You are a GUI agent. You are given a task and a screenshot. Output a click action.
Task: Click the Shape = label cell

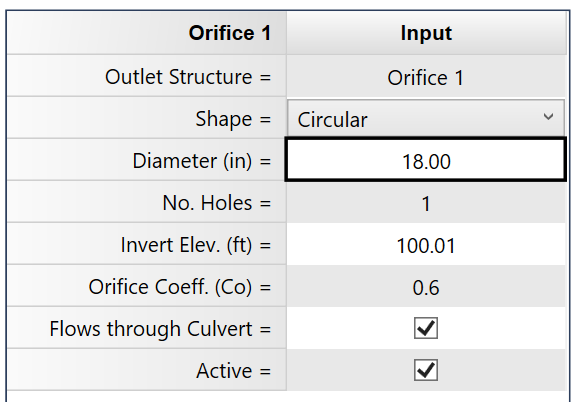147,119
